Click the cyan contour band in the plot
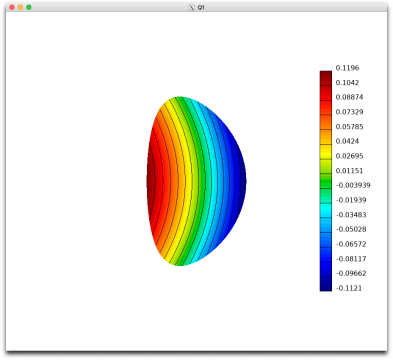Viewport: 393px width, 360px height. click(x=215, y=180)
